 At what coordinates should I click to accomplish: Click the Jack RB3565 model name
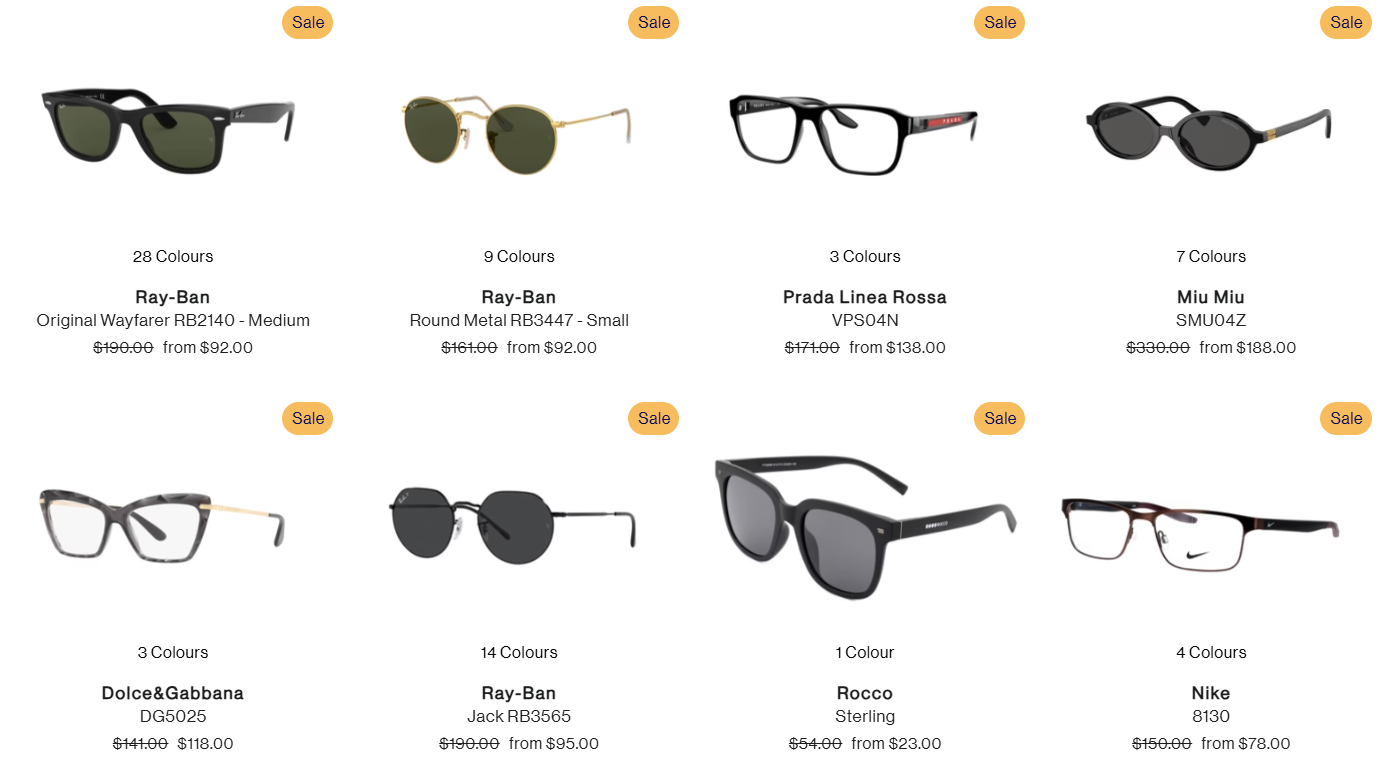click(x=519, y=716)
